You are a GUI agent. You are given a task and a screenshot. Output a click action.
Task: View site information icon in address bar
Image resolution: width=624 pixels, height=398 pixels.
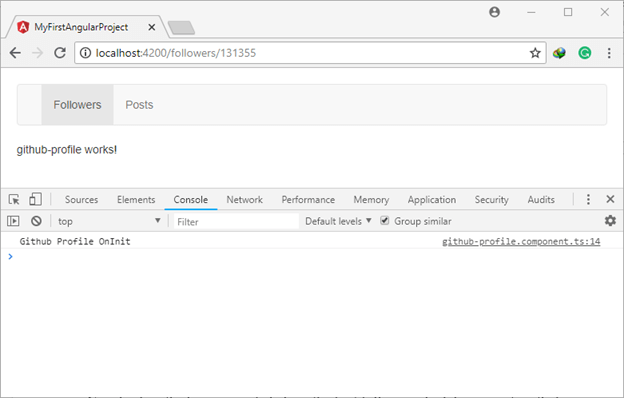coord(85,53)
